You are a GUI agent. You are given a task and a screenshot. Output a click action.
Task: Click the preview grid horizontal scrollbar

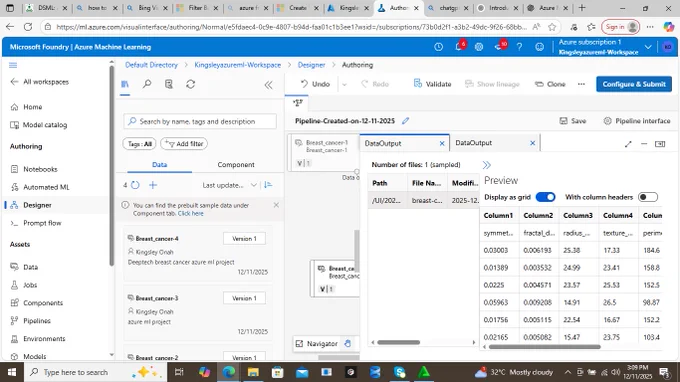point(544,347)
